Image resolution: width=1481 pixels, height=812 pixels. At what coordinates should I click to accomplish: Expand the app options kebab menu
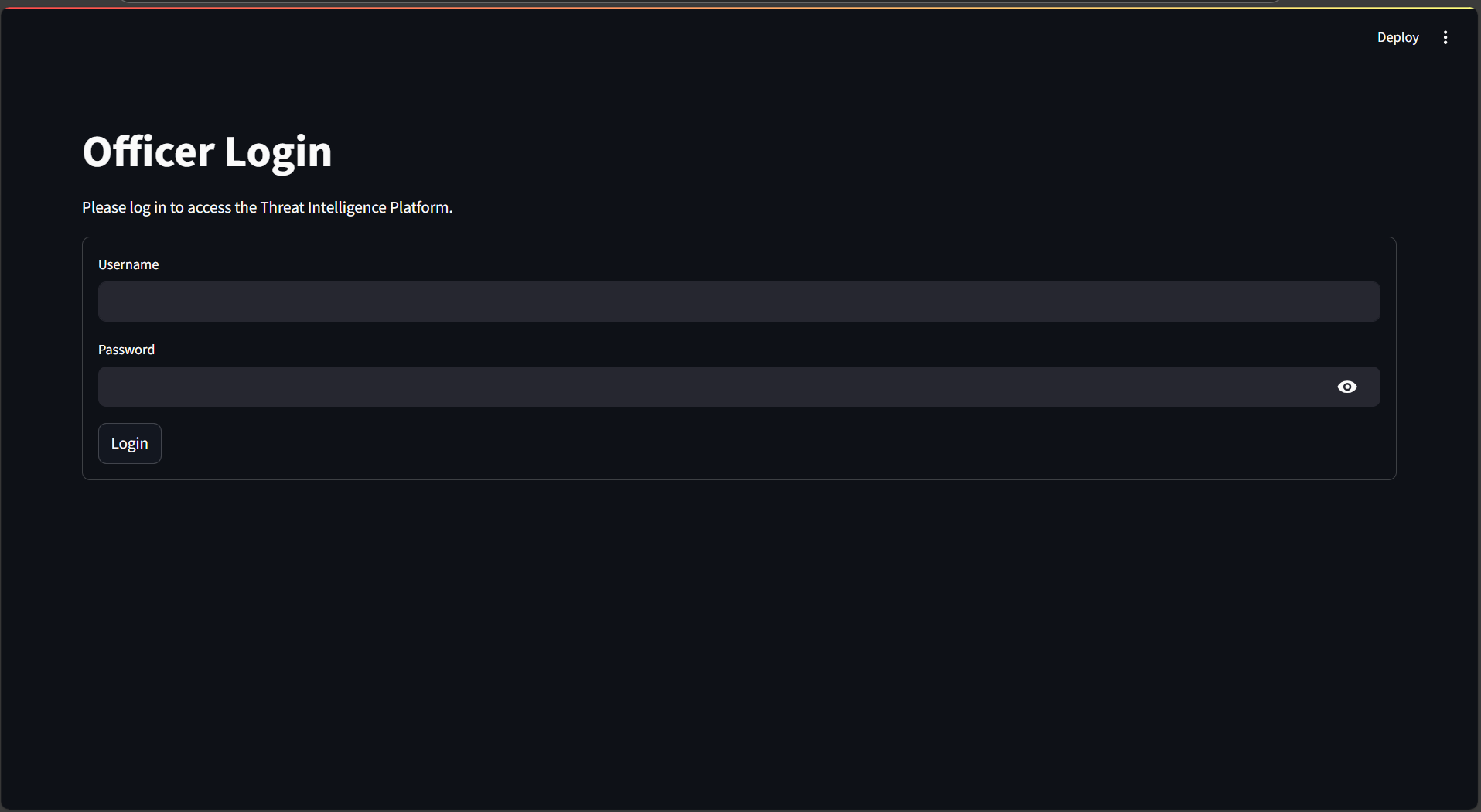[1445, 37]
